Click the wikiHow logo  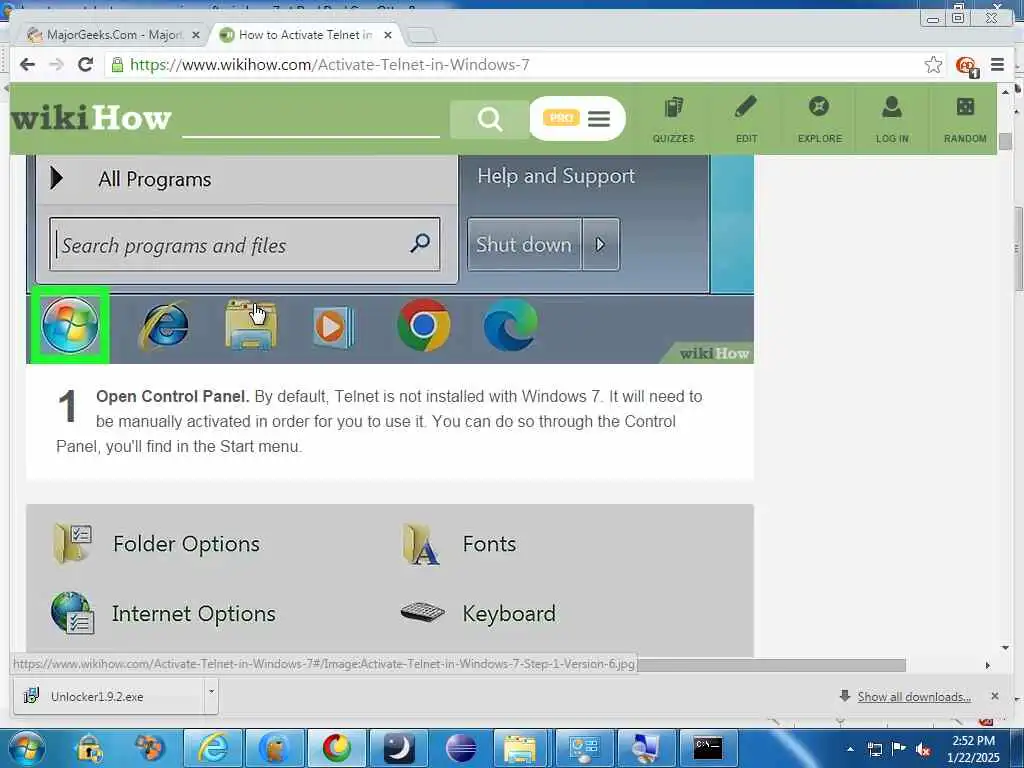pos(91,118)
